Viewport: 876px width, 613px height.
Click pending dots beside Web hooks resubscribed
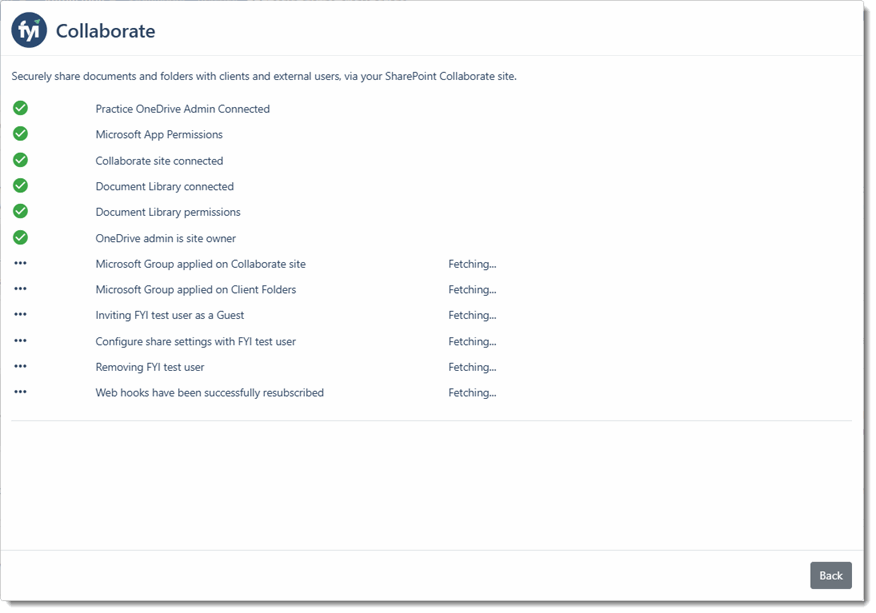21,392
